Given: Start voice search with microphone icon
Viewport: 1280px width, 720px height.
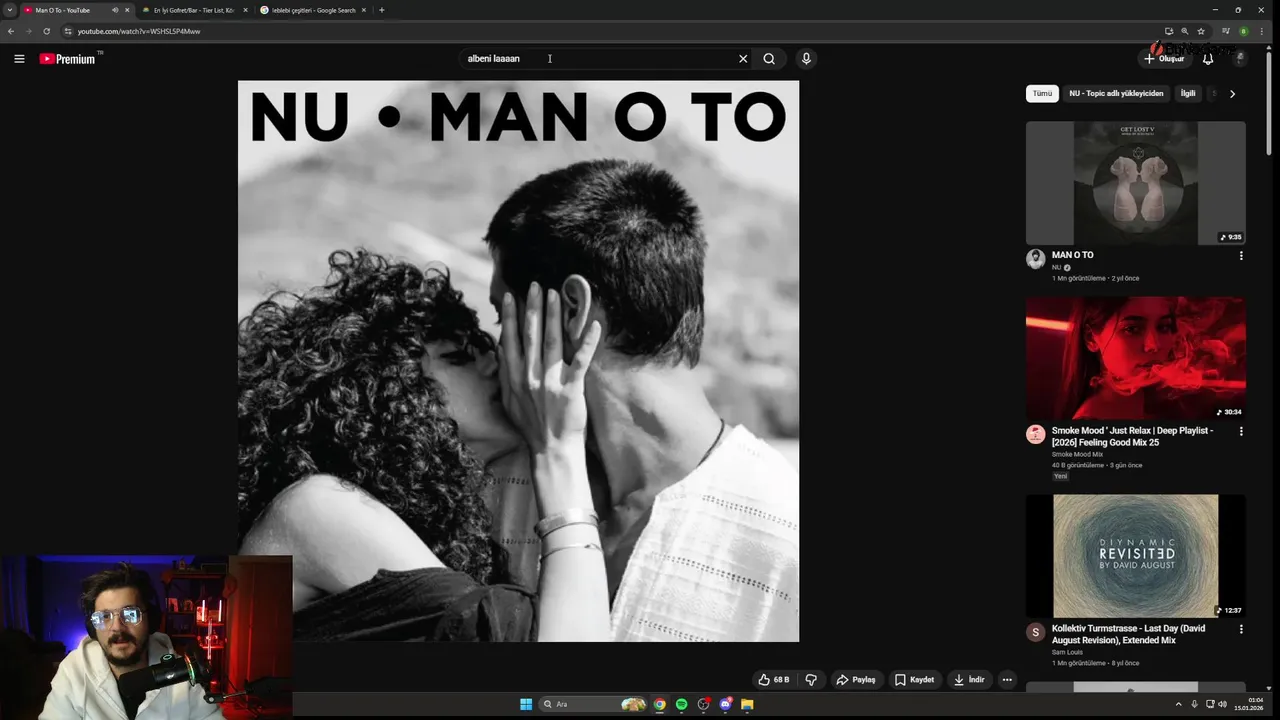Looking at the screenshot, I should [x=806, y=59].
